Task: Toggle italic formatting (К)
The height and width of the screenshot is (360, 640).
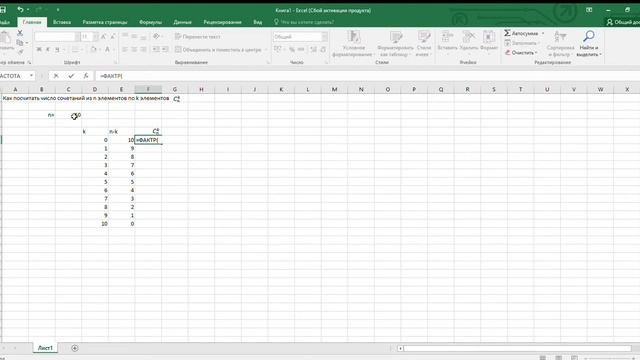Action: tap(48, 49)
